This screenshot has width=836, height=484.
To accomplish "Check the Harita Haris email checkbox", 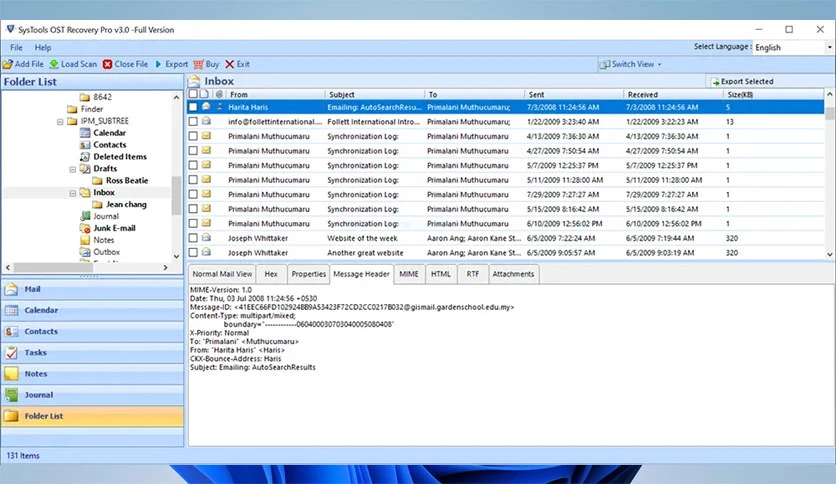I will pos(193,107).
